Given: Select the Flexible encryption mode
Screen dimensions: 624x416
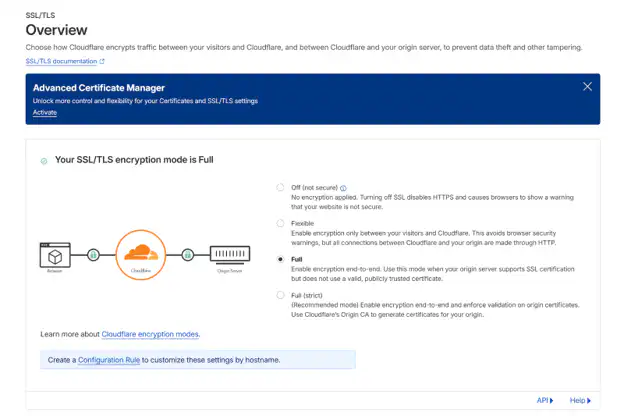Looking at the screenshot, I should point(280,223).
